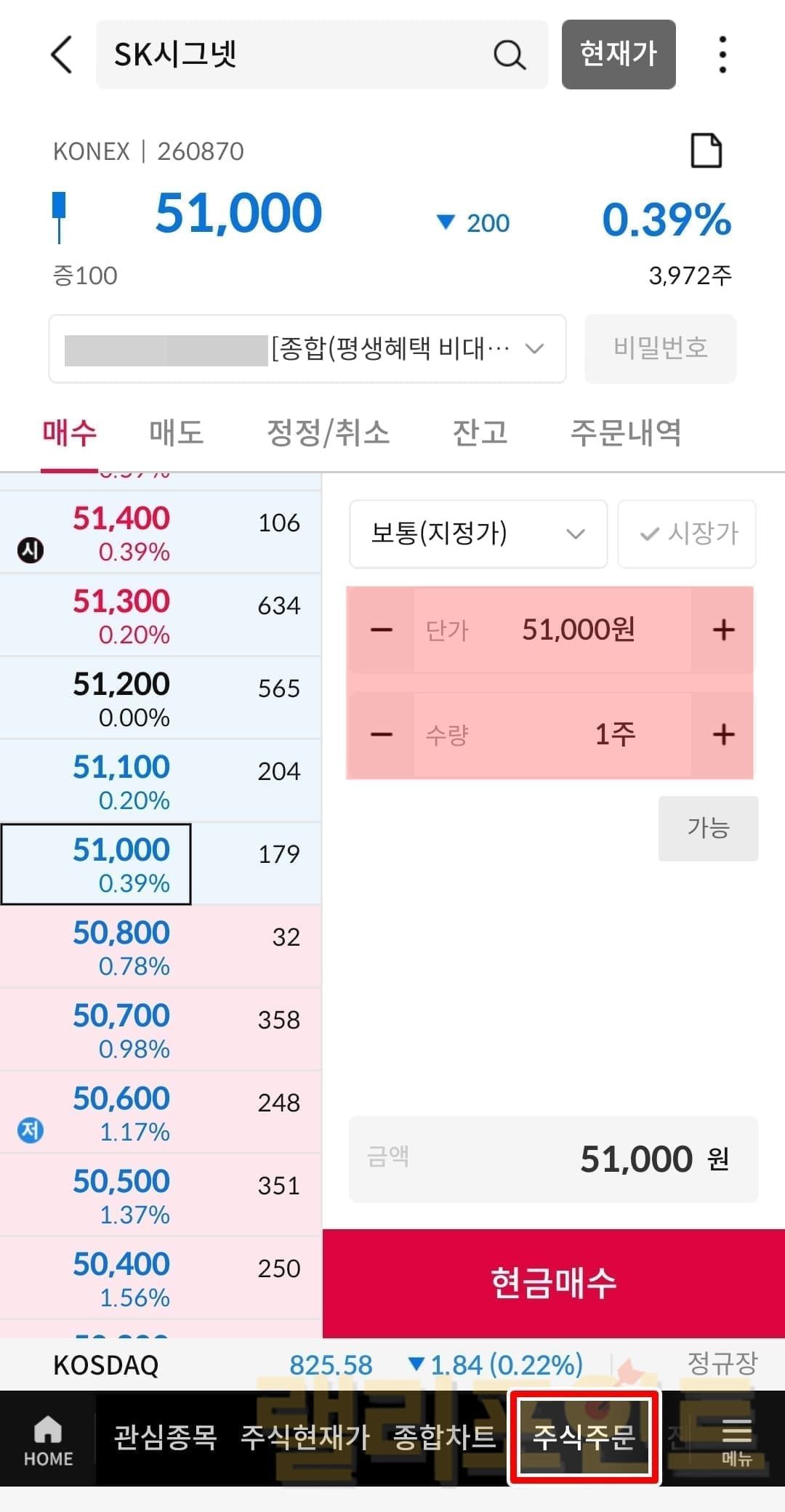Tap the 비밀번호 password field
The height and width of the screenshot is (1512, 785).
[x=660, y=349]
